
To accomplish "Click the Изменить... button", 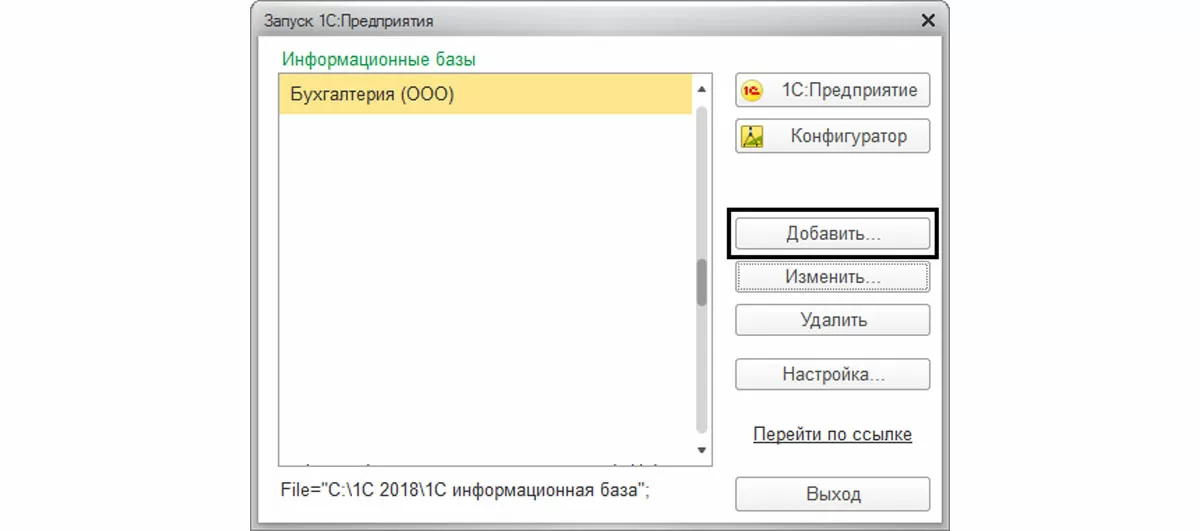I will [x=832, y=276].
